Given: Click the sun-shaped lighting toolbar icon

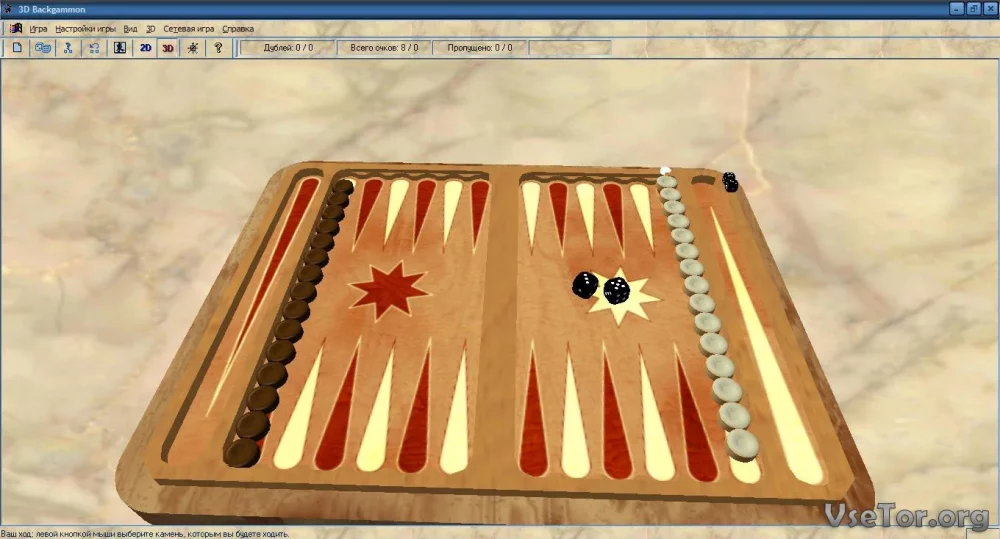Looking at the screenshot, I should [193, 47].
